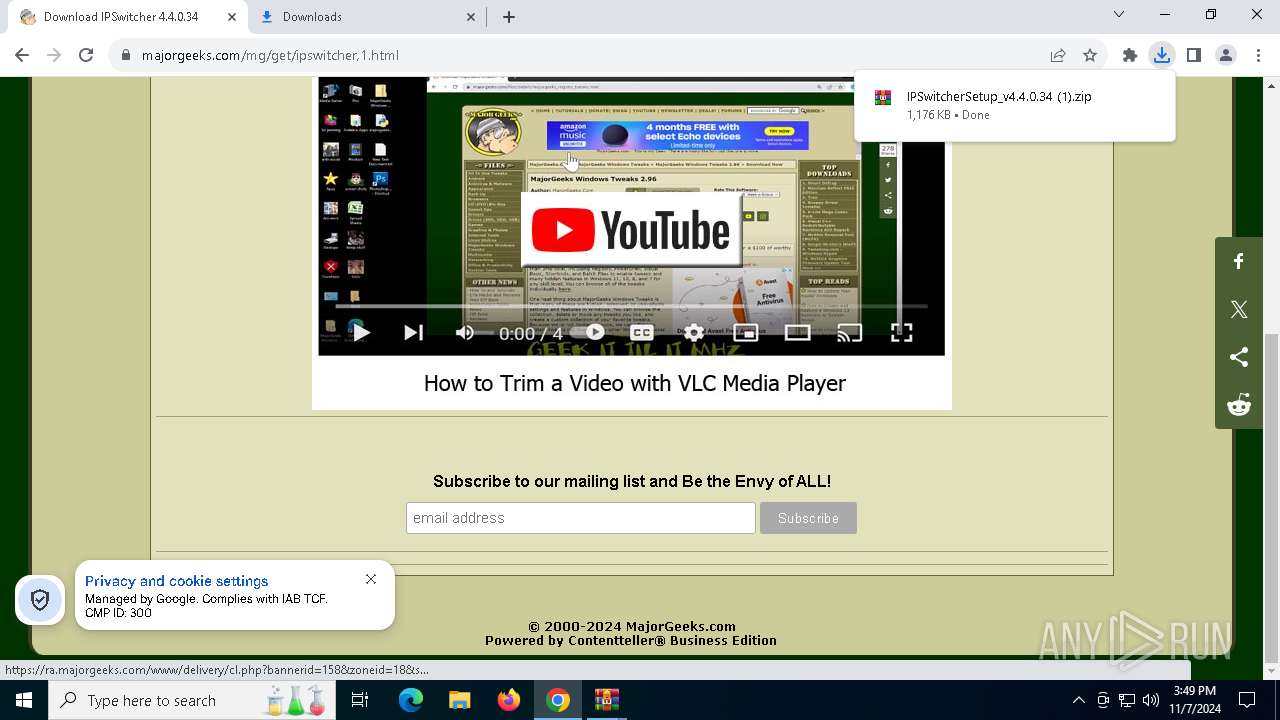
Task: Open the notification center
Action: point(1247,700)
